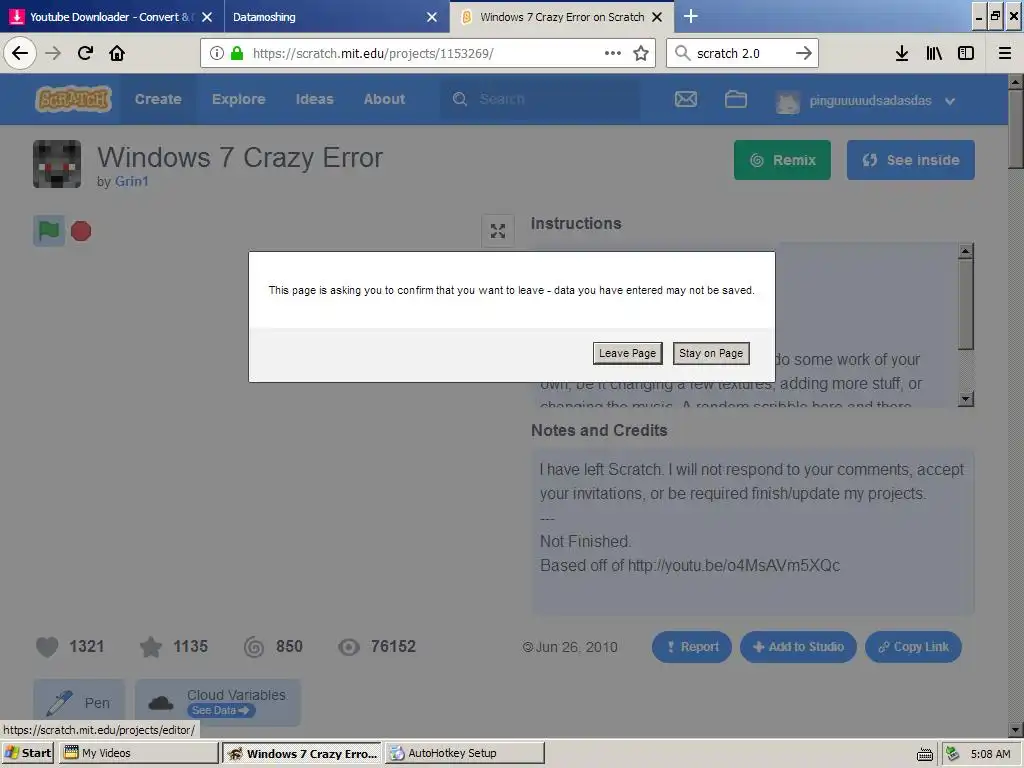The width and height of the screenshot is (1024, 768).
Task: Open the Explore menu item
Action: click(x=238, y=99)
